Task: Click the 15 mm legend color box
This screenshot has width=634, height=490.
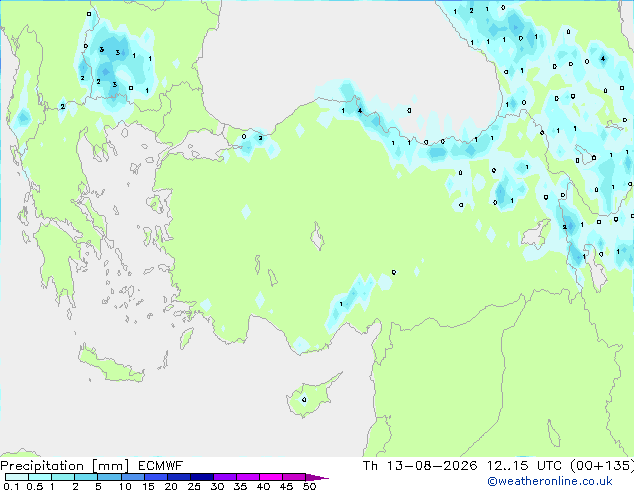Action: pyautogui.click(x=156, y=477)
